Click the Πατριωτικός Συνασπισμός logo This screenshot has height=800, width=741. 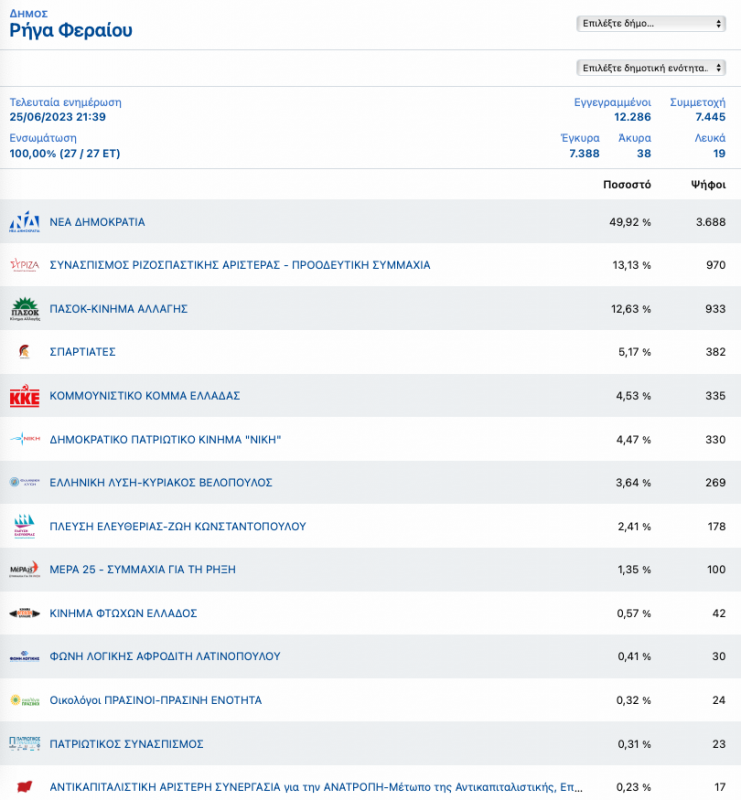[x=24, y=743]
